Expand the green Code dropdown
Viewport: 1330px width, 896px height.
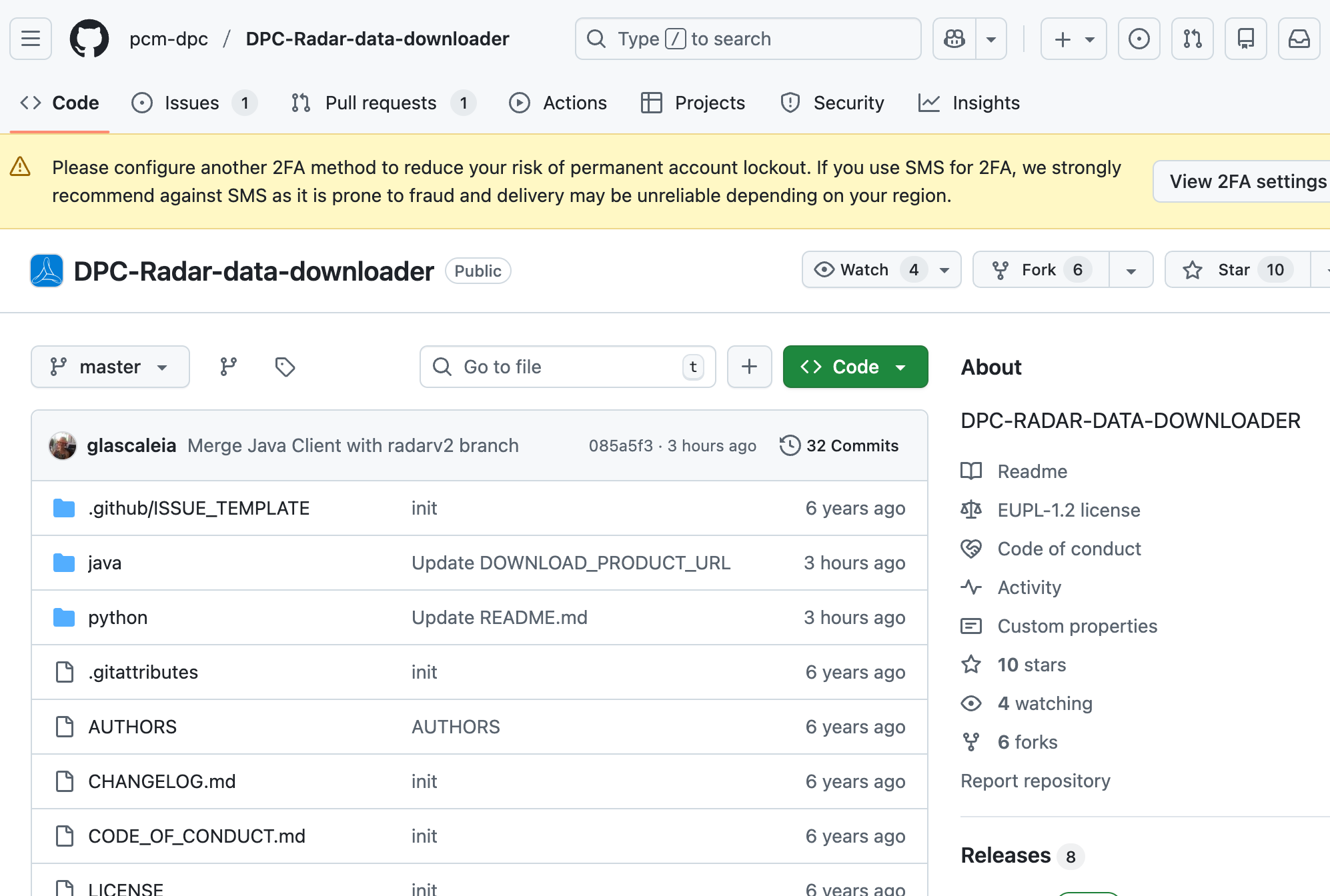855,367
